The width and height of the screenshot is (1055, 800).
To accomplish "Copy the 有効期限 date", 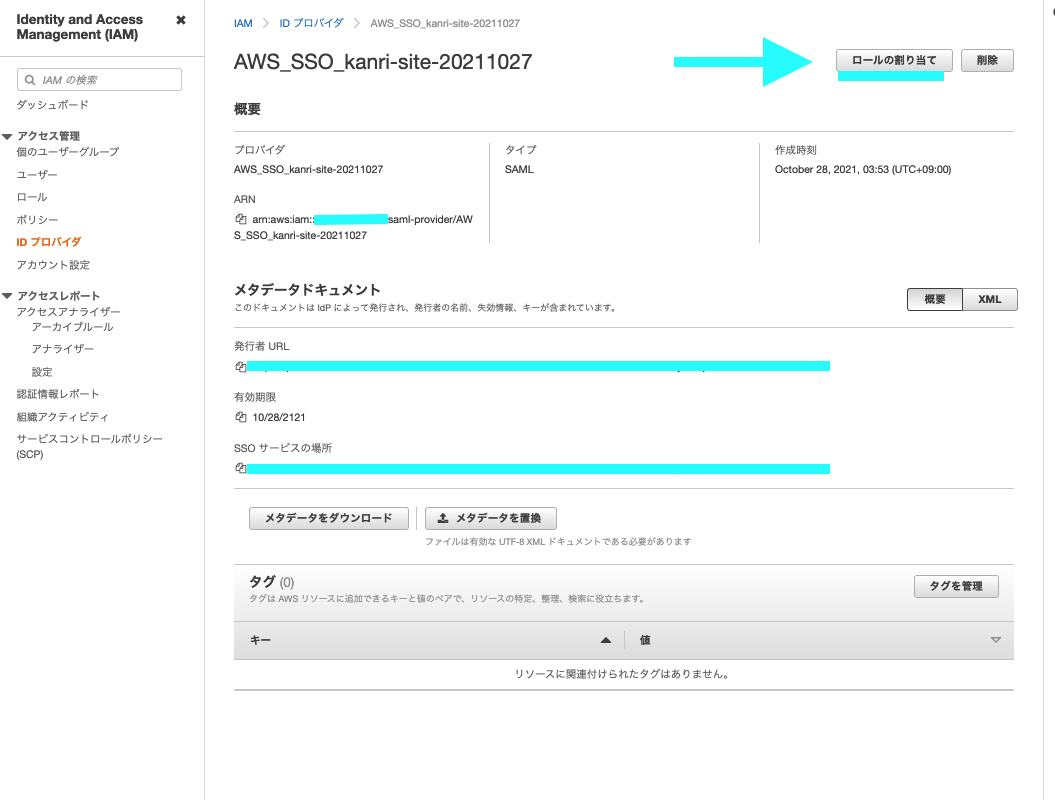I will coord(241,417).
